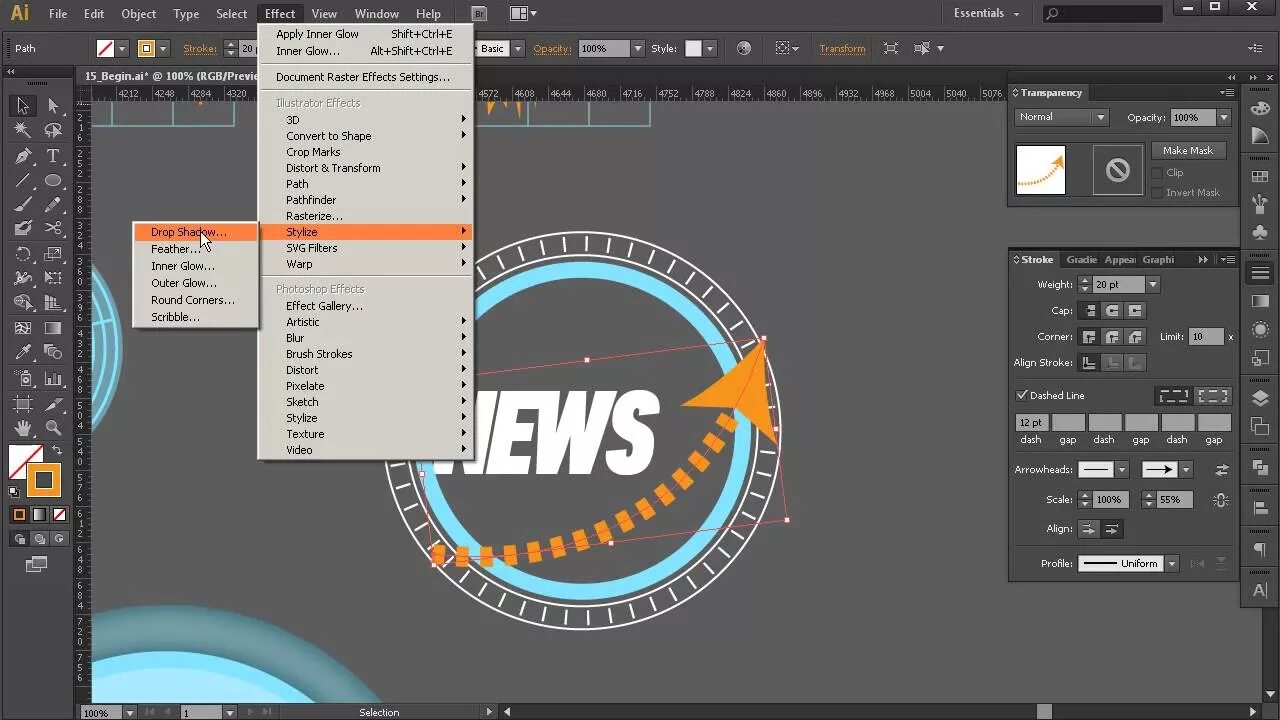Select the Scissors tool
The height and width of the screenshot is (720, 1280).
coord(53,229)
